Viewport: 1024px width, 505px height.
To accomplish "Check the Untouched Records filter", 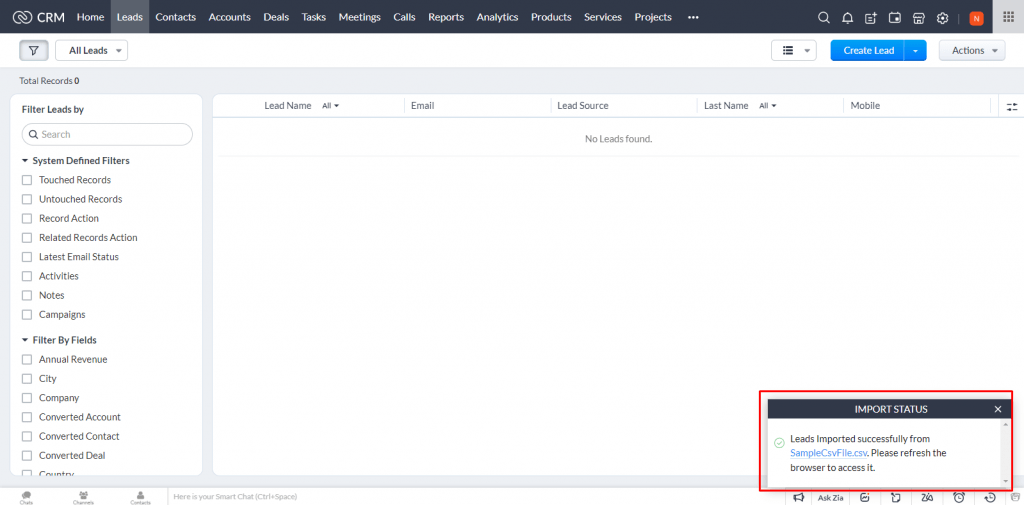I will click(27, 199).
